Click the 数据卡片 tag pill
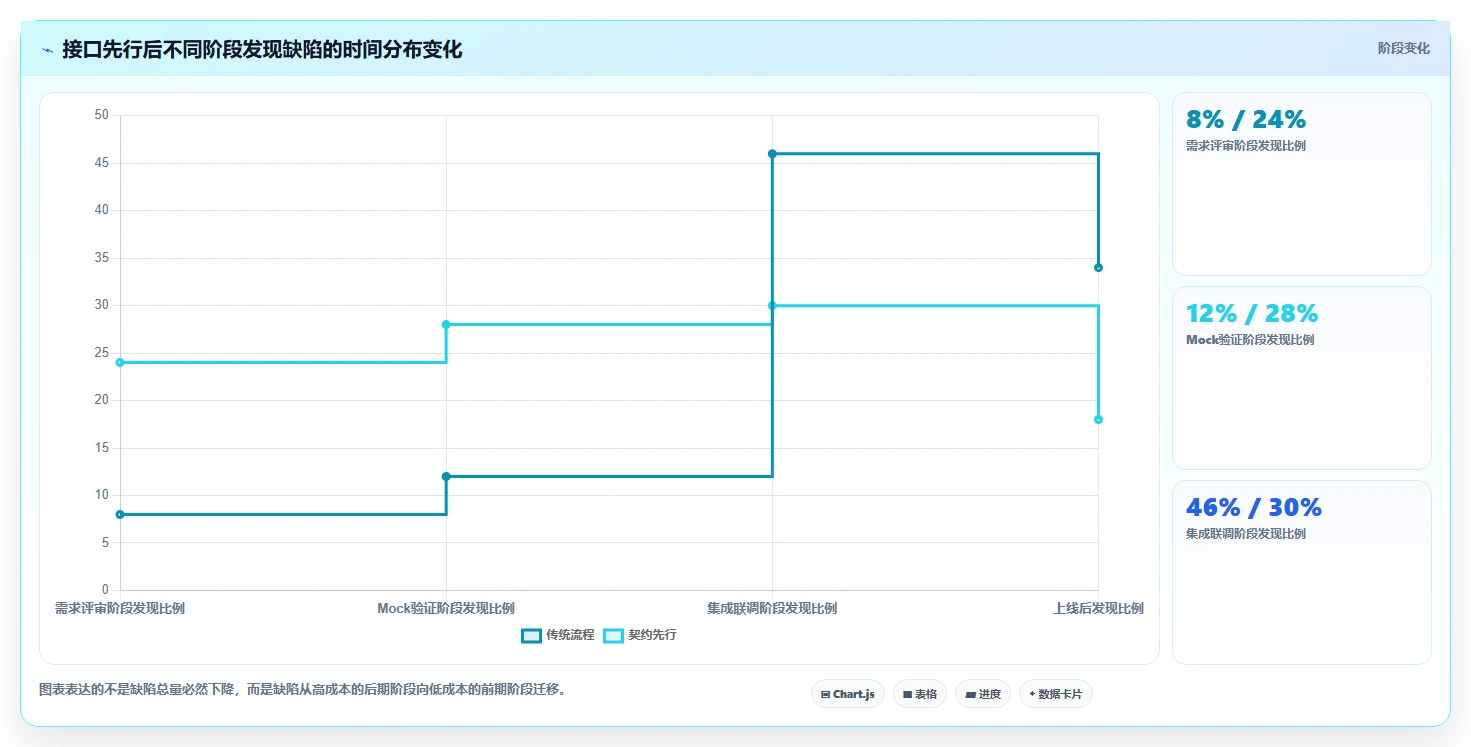The width and height of the screenshot is (1471, 747). coord(1056,694)
